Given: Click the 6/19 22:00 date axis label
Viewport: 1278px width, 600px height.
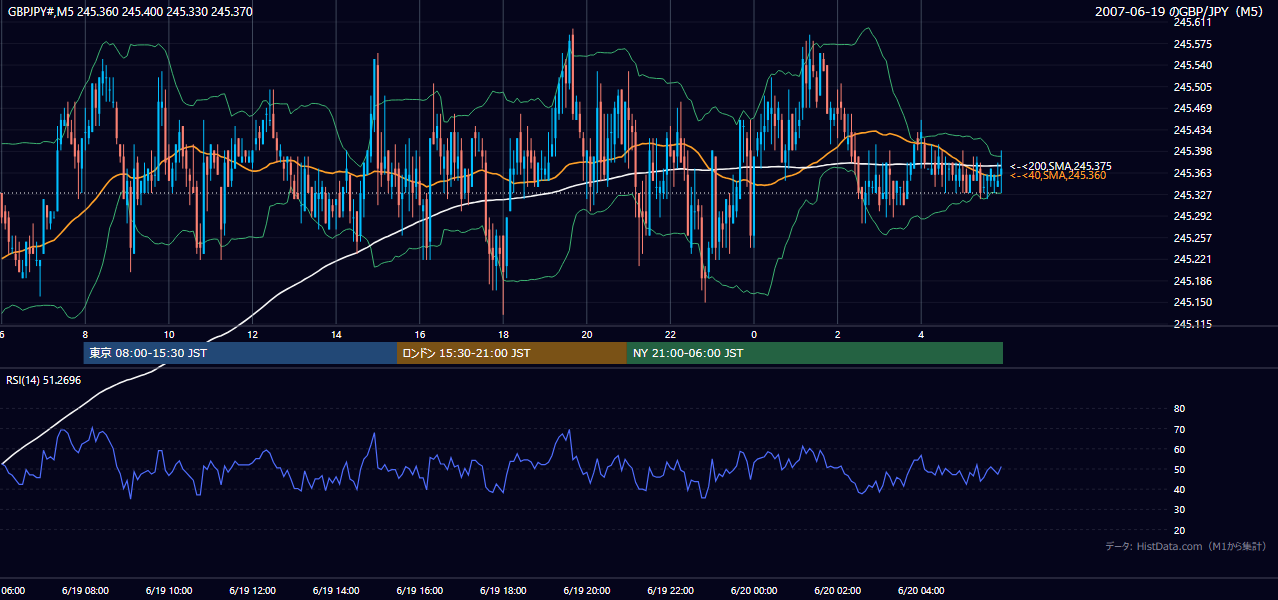Looking at the screenshot, I should (670, 591).
